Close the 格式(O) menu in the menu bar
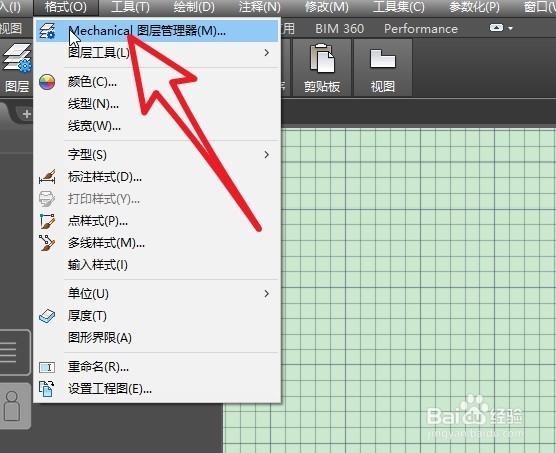The width and height of the screenshot is (556, 453). point(66,7)
